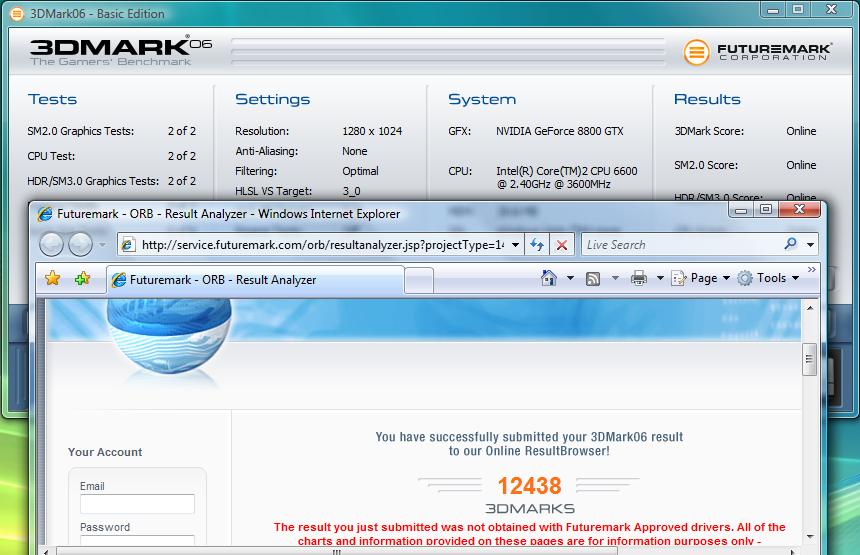Expand the feeds dropdown arrow

(615, 279)
